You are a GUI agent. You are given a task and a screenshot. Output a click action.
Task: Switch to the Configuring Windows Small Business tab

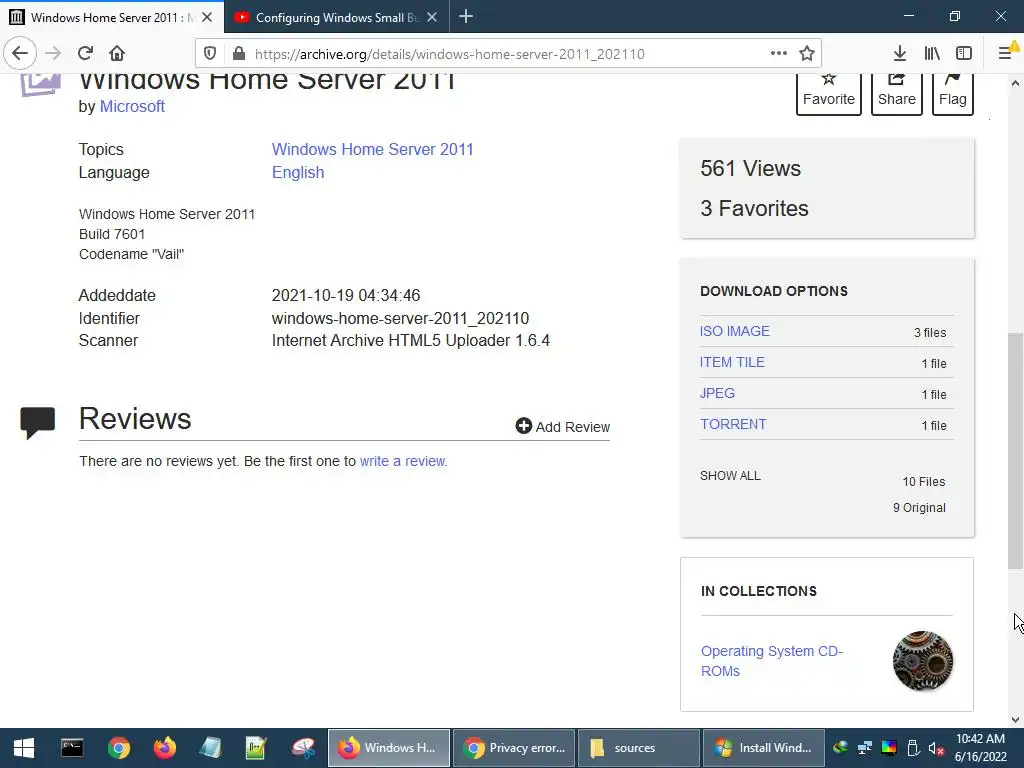point(337,17)
